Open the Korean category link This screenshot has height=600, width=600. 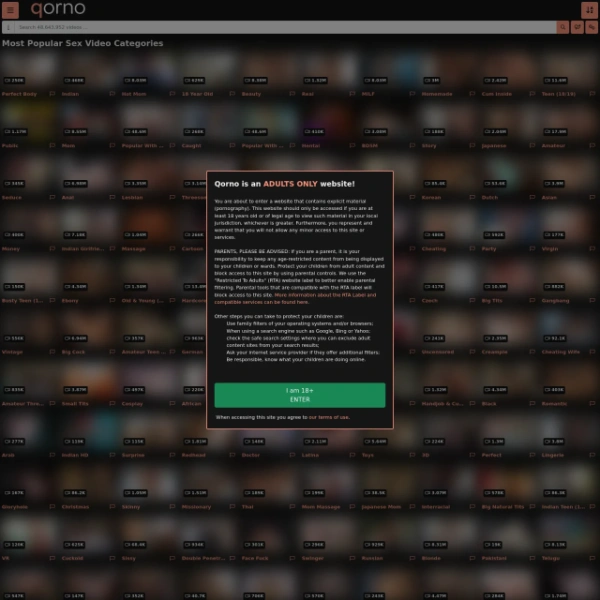[431, 197]
